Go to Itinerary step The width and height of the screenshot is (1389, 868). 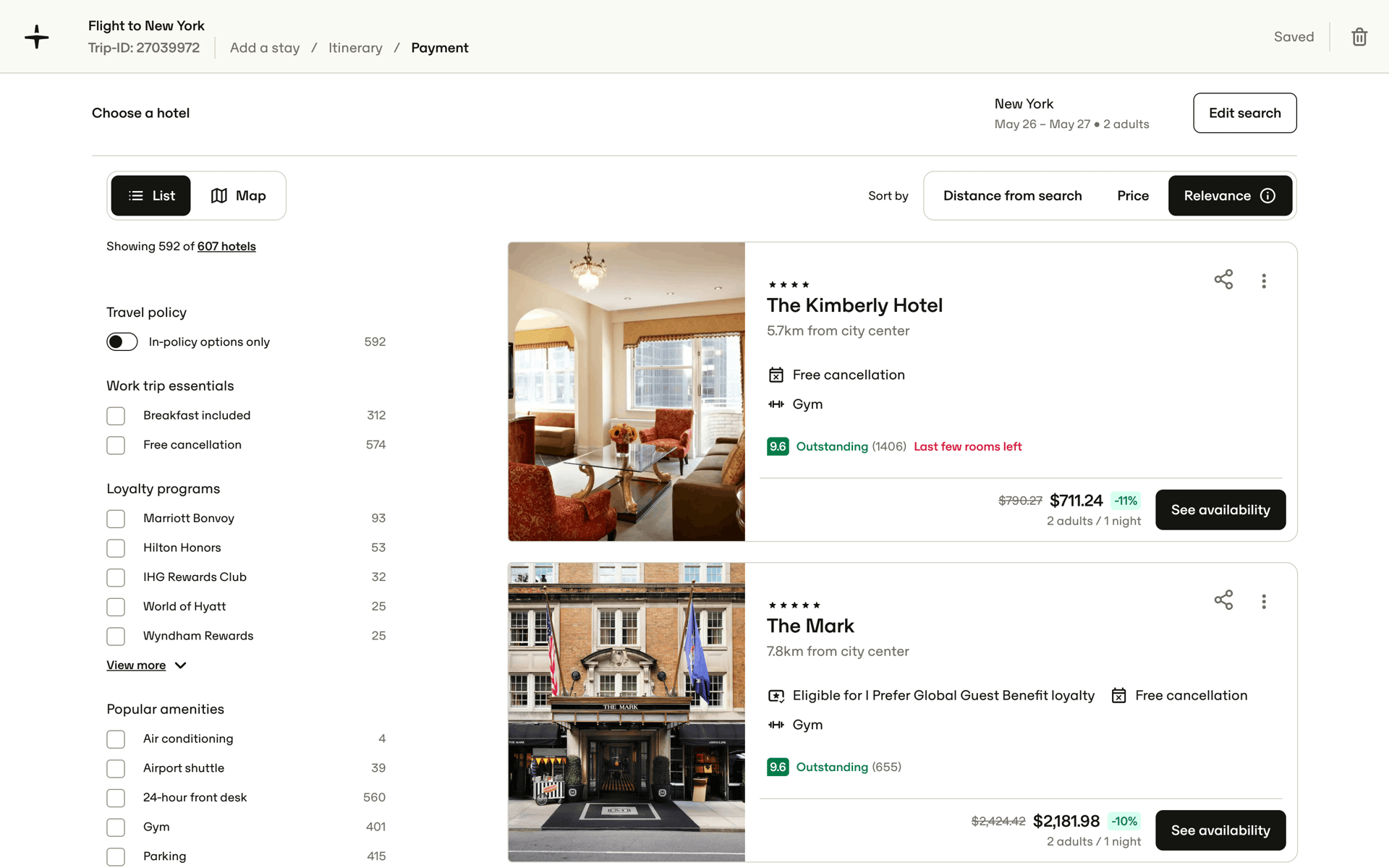[355, 48]
